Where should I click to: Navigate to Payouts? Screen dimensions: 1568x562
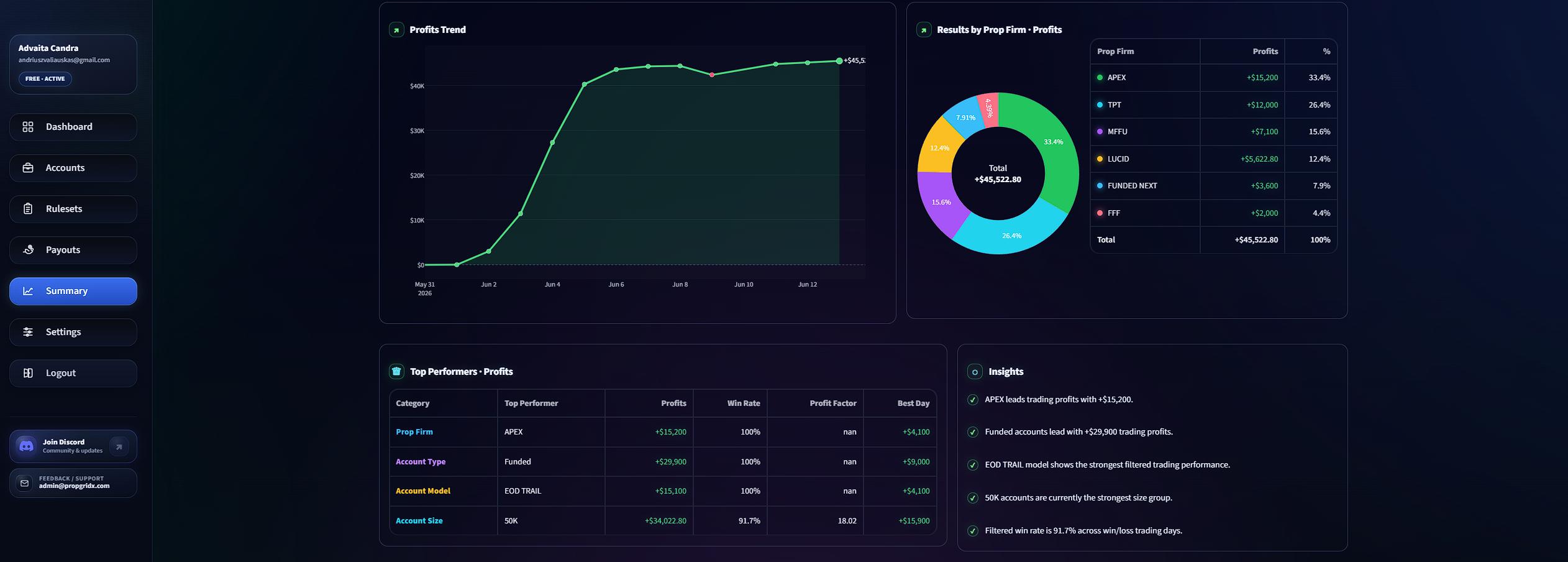pyautogui.click(x=73, y=250)
